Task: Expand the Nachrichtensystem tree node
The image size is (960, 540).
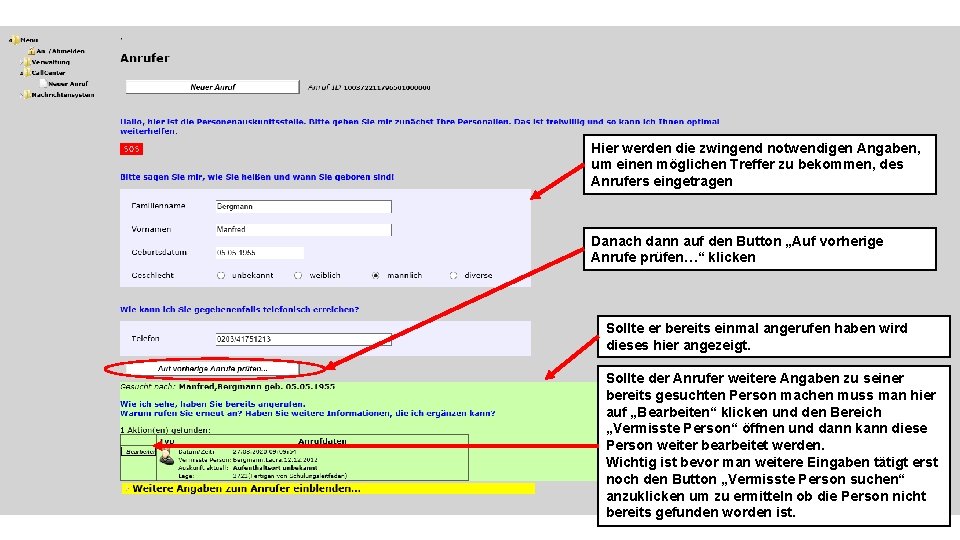Action: click(x=21, y=95)
